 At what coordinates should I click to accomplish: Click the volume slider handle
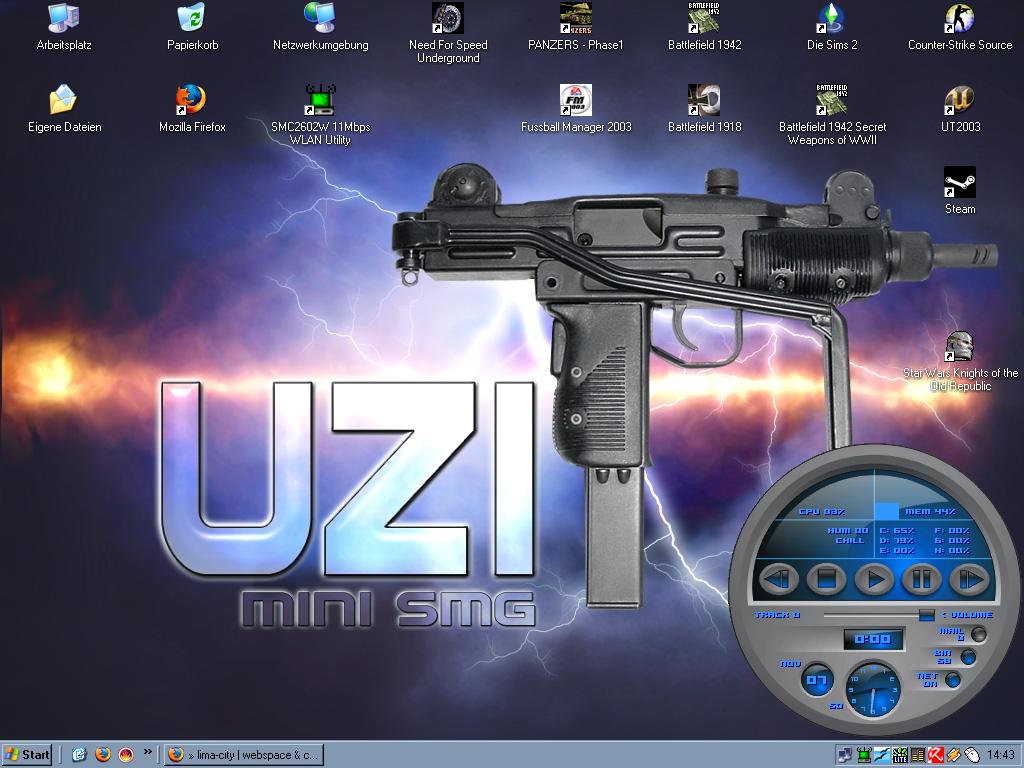927,615
